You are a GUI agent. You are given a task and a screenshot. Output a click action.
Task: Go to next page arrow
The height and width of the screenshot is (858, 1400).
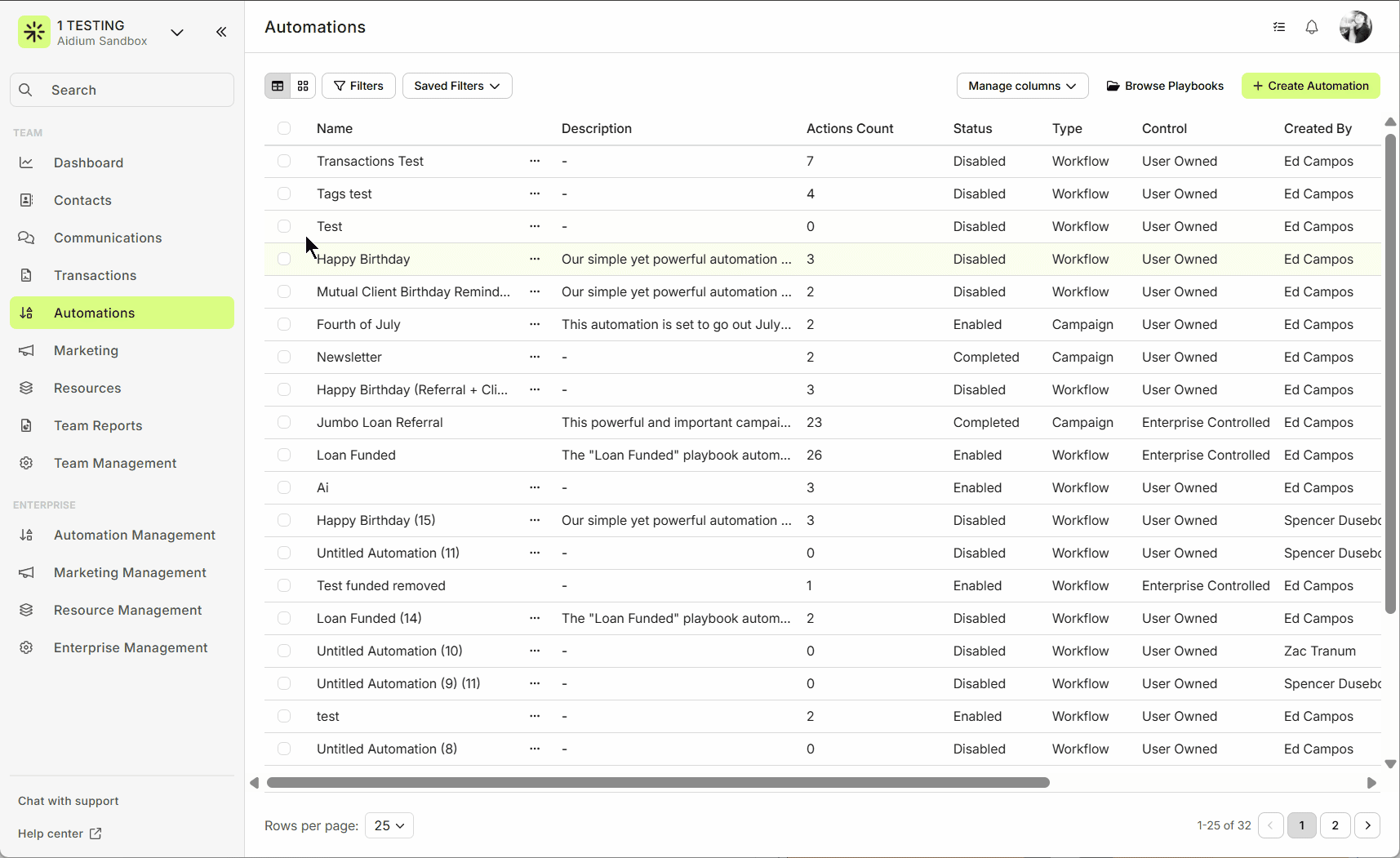pos(1367,825)
